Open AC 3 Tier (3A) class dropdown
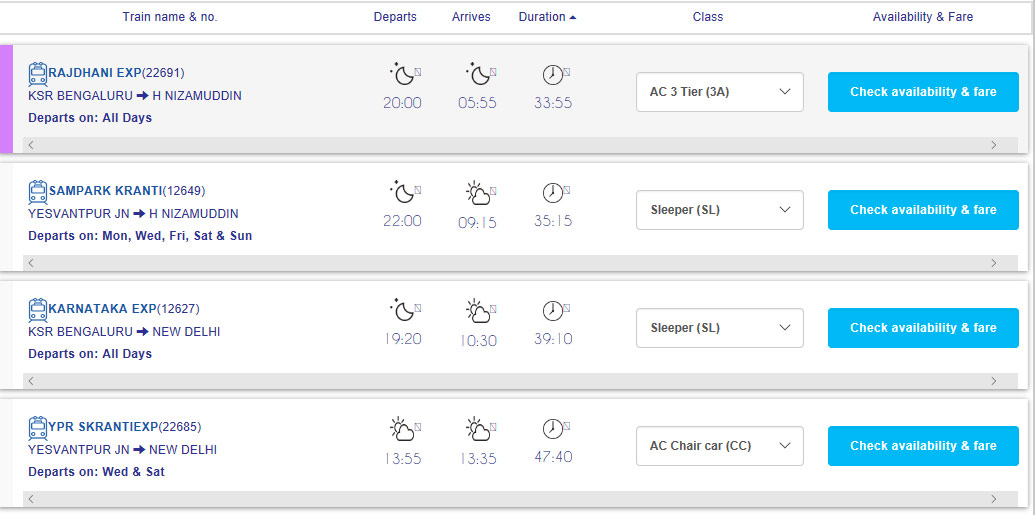 [x=720, y=92]
